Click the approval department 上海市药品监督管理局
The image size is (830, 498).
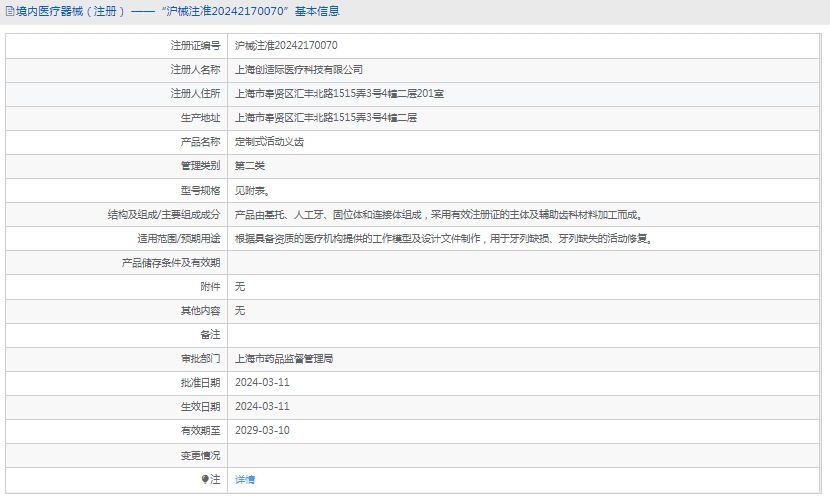click(x=284, y=358)
